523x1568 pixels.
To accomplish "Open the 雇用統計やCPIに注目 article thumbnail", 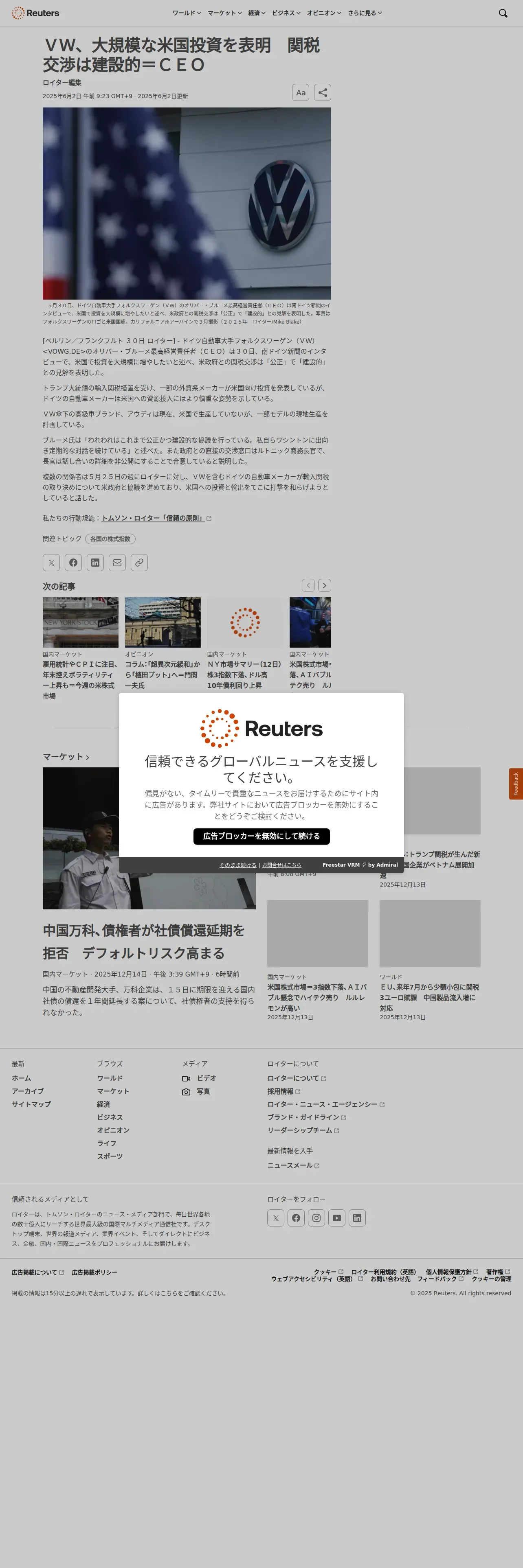I will [x=80, y=622].
